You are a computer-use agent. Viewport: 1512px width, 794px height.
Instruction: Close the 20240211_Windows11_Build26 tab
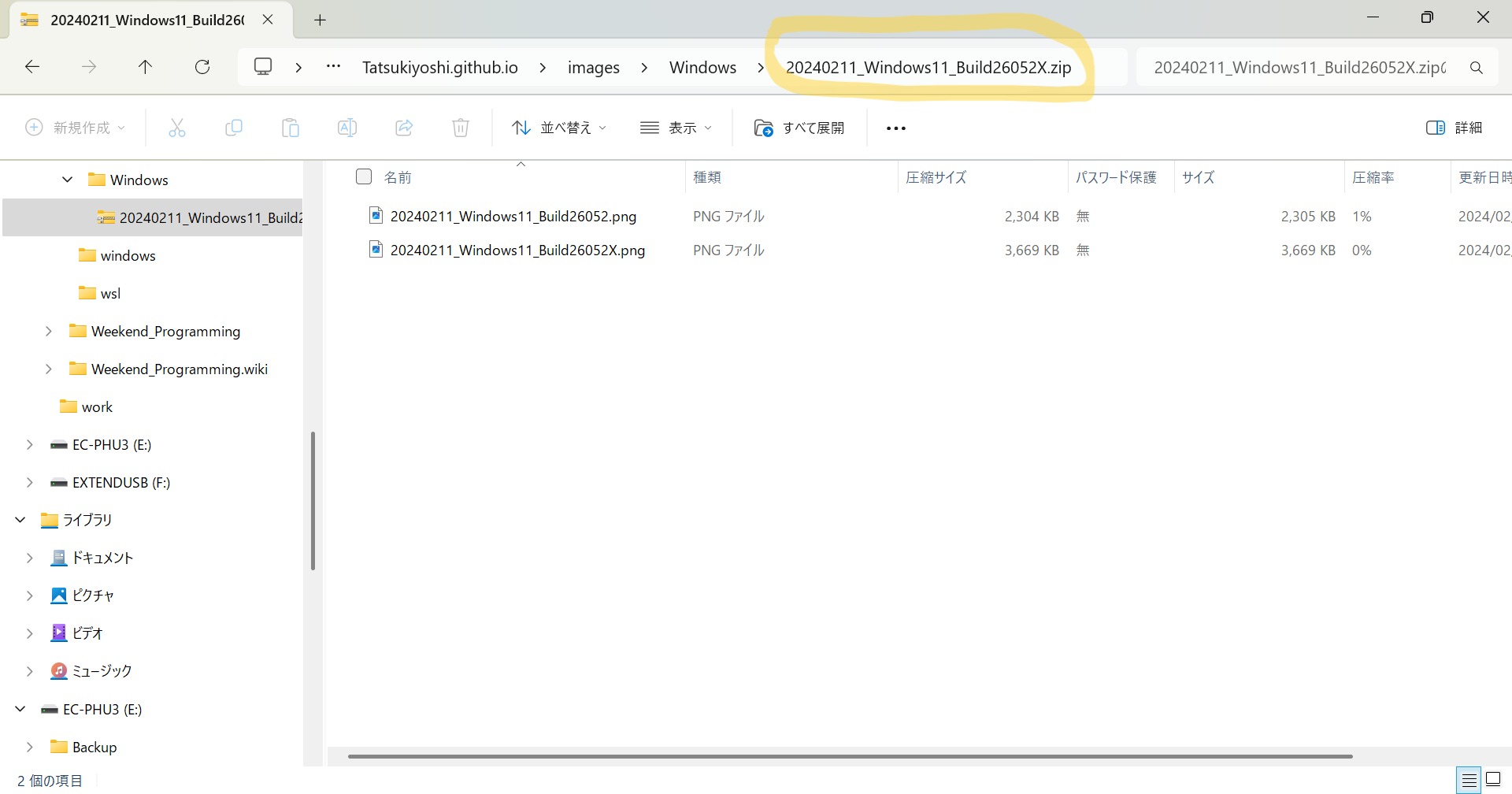click(268, 20)
